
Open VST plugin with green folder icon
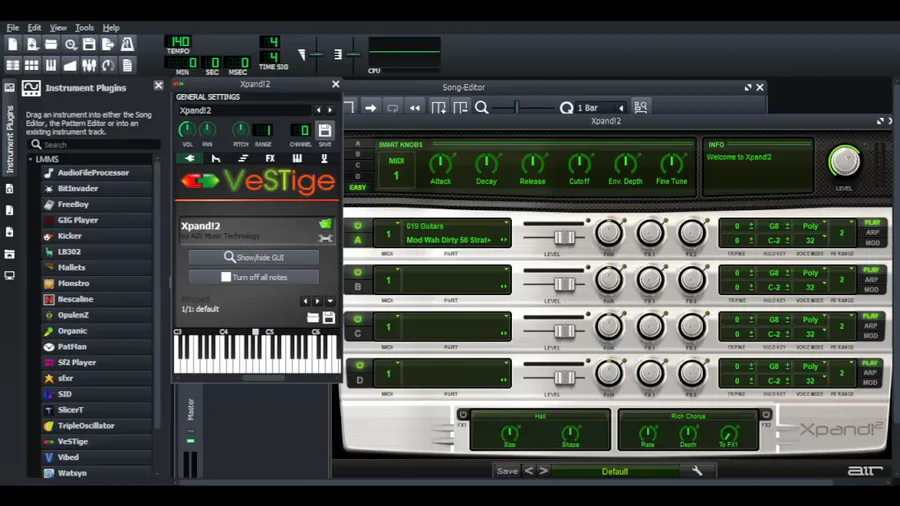pos(325,224)
